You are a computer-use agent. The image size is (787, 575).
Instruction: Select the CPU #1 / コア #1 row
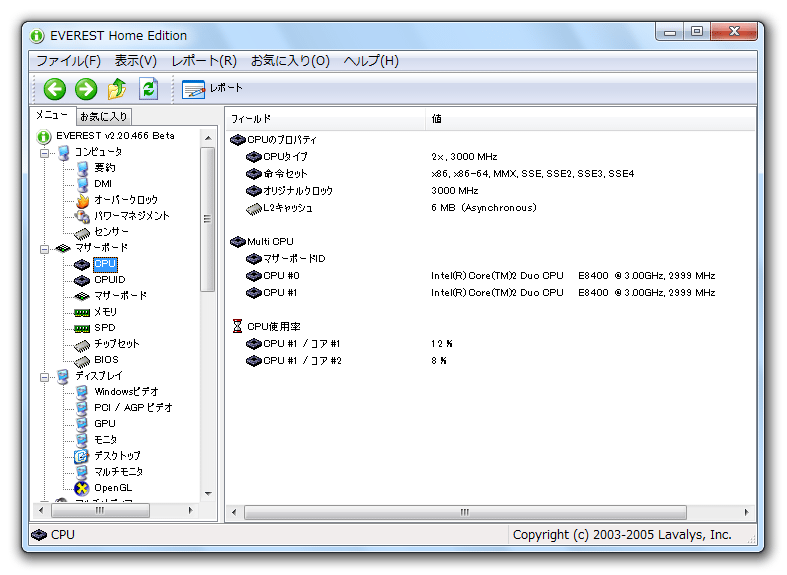click(x=490, y=344)
